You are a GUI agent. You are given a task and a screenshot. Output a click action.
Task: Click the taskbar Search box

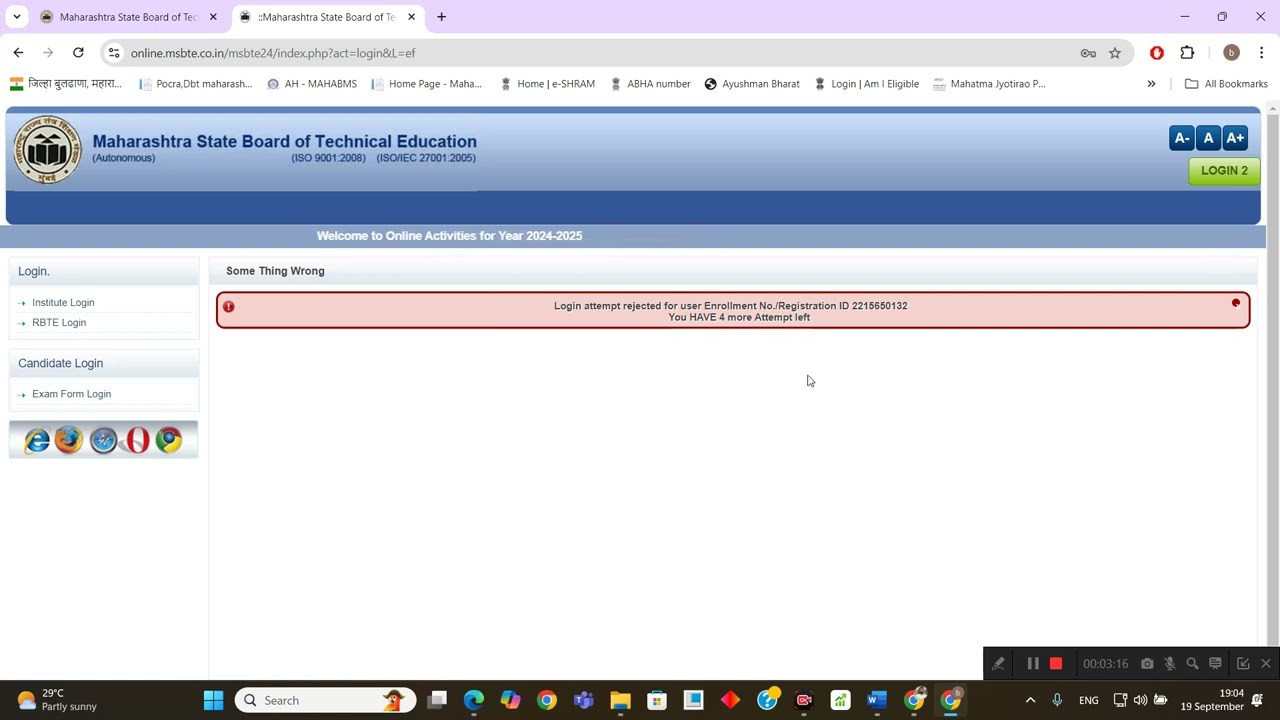click(326, 700)
